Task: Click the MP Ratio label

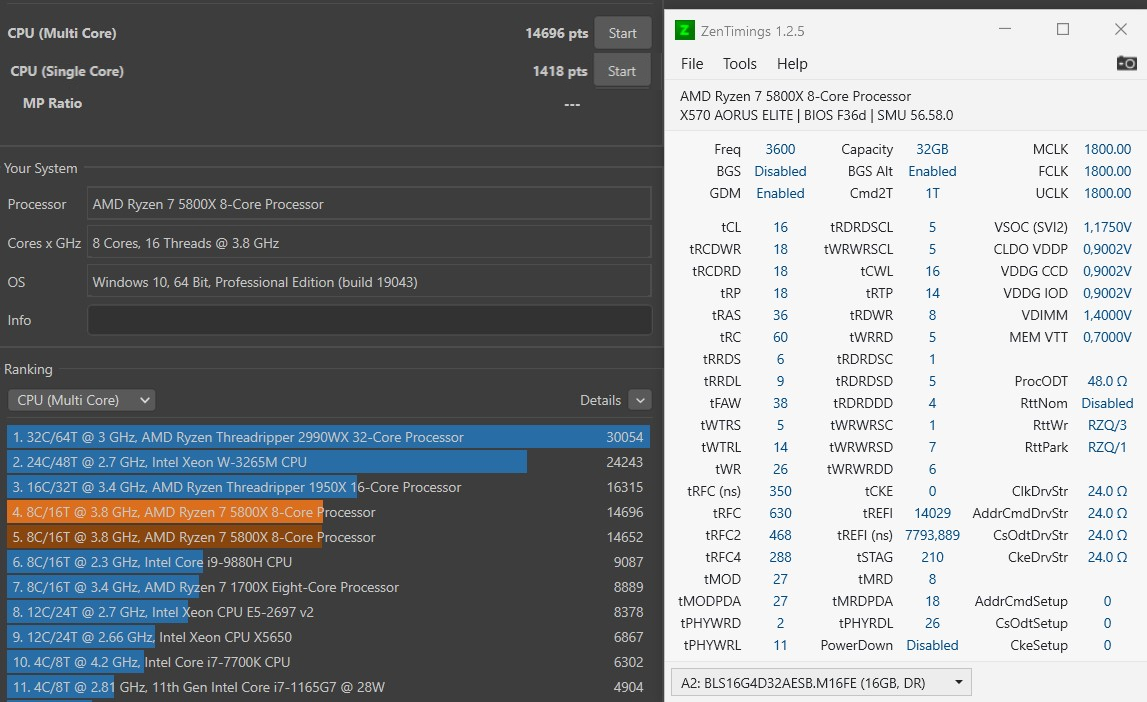Action: [x=52, y=103]
